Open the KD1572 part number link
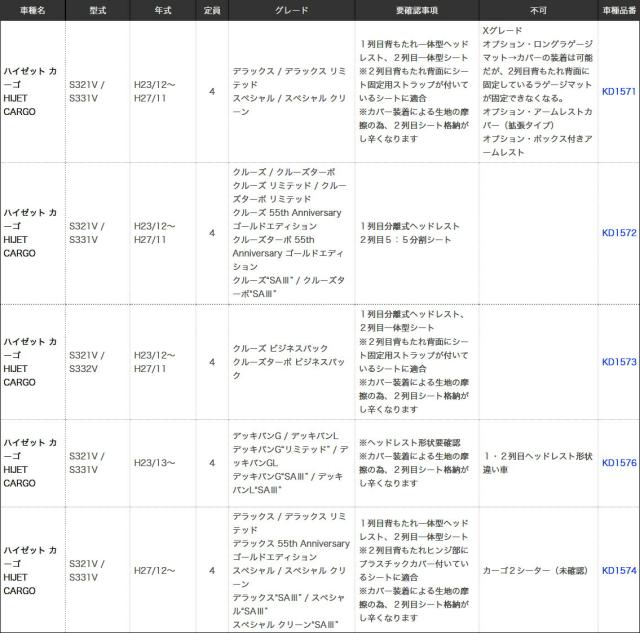 click(619, 233)
